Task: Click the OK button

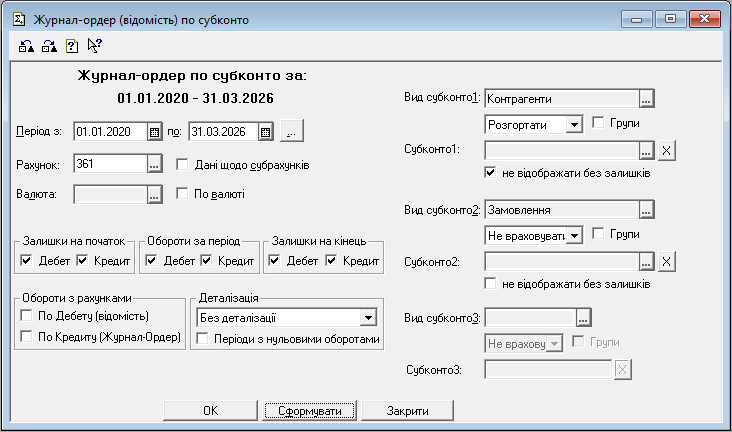Action: (x=209, y=411)
